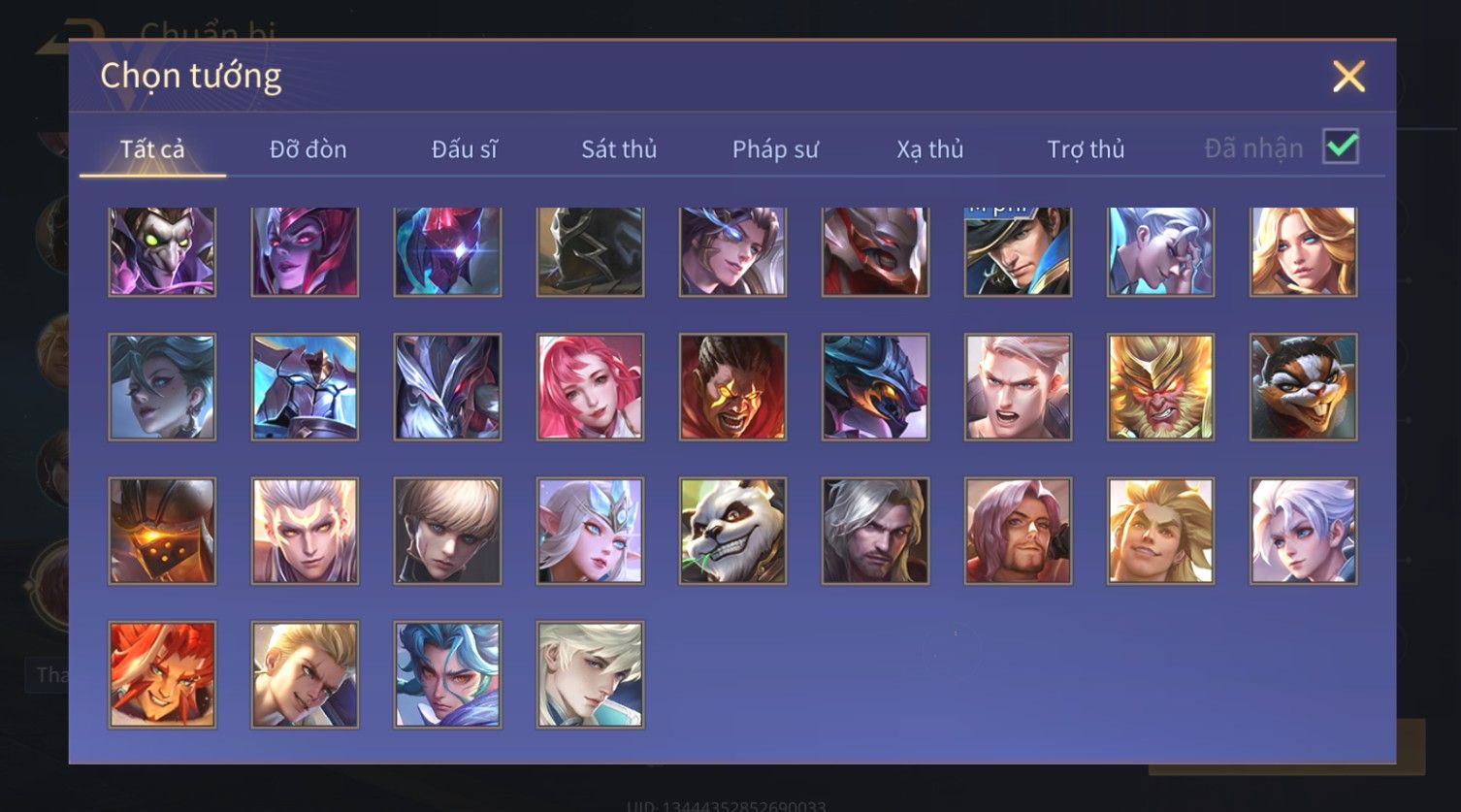
Task: Select the panda hero portrait
Action: click(732, 531)
